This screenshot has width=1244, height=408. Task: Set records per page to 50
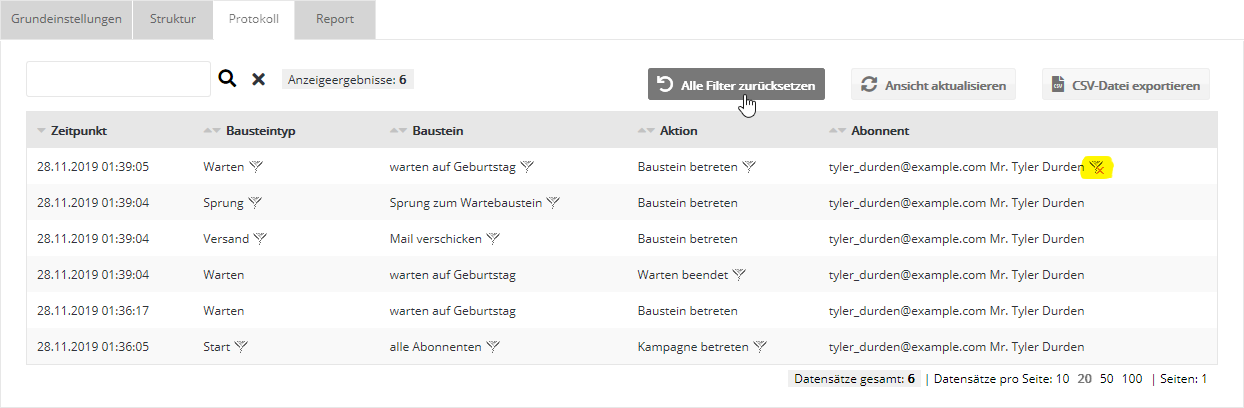(x=1106, y=379)
